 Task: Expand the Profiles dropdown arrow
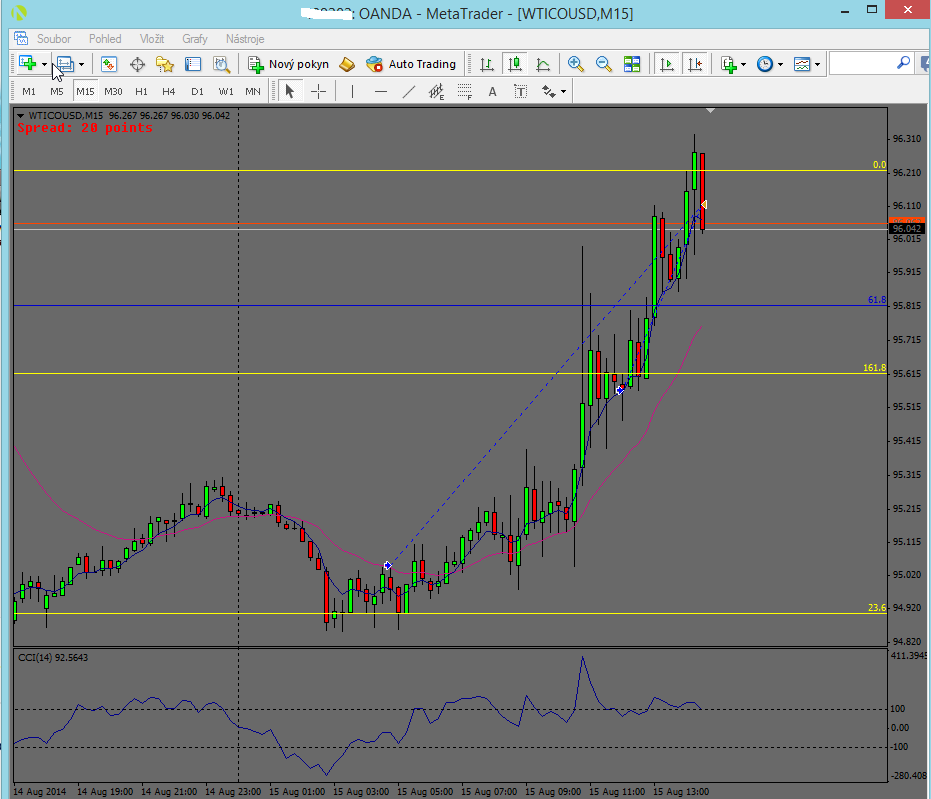tap(81, 64)
